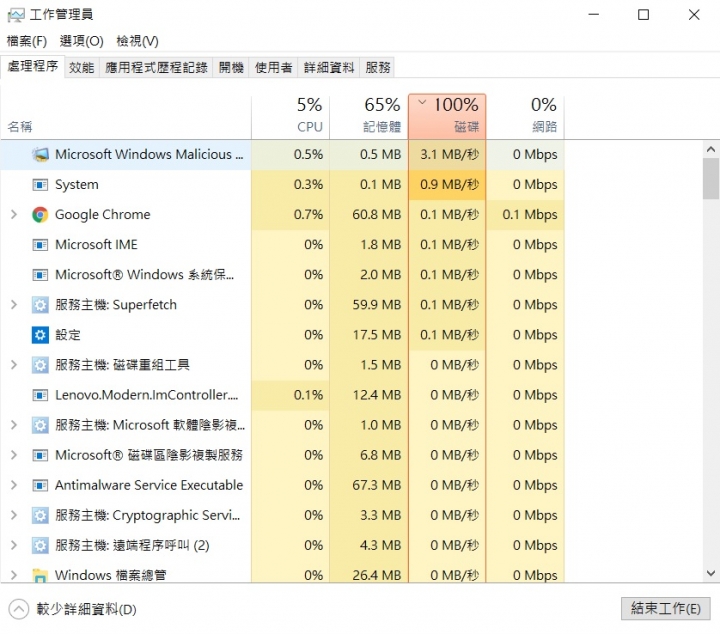The image size is (720, 634).
Task: Switch to the 詳細資料 tab
Action: pyautogui.click(x=329, y=68)
